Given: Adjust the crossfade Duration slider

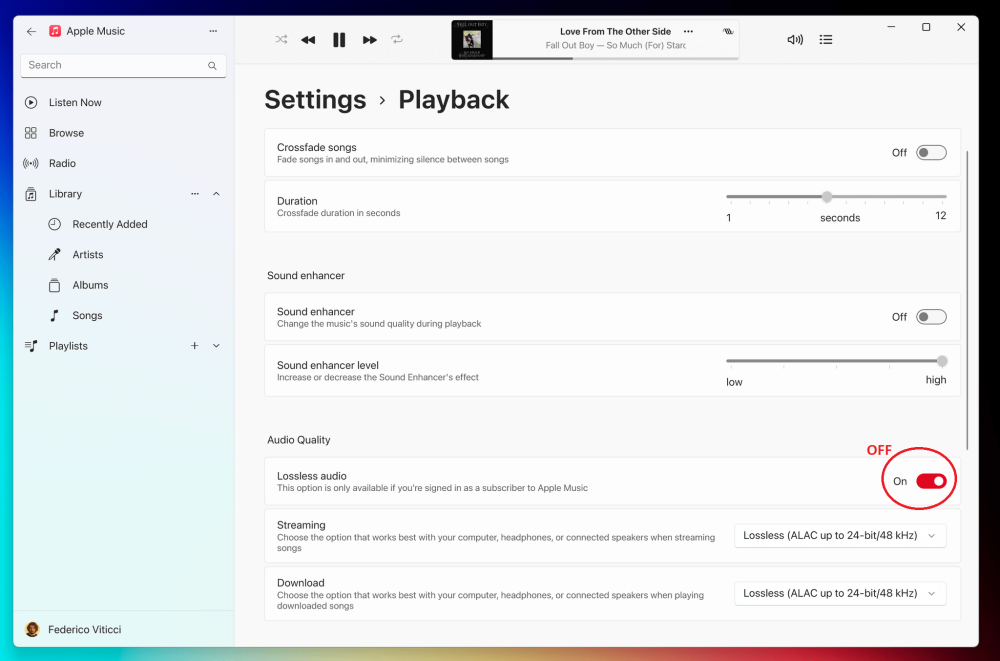Looking at the screenshot, I should click(836, 197).
